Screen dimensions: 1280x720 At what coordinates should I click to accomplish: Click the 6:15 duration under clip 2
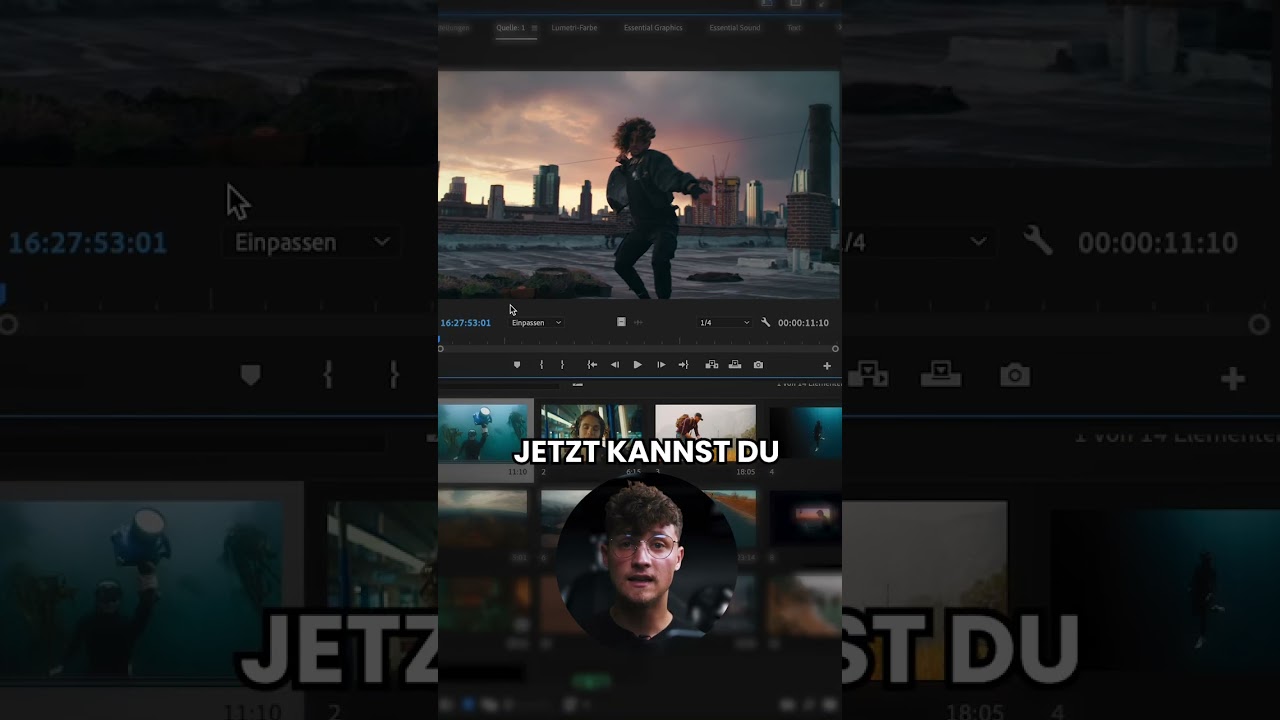point(633,472)
